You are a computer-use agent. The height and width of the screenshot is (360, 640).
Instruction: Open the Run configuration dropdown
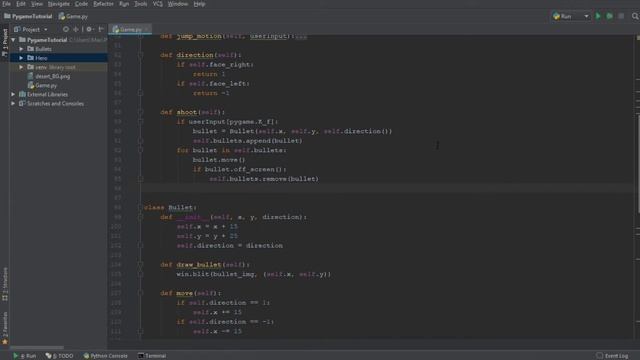point(571,16)
